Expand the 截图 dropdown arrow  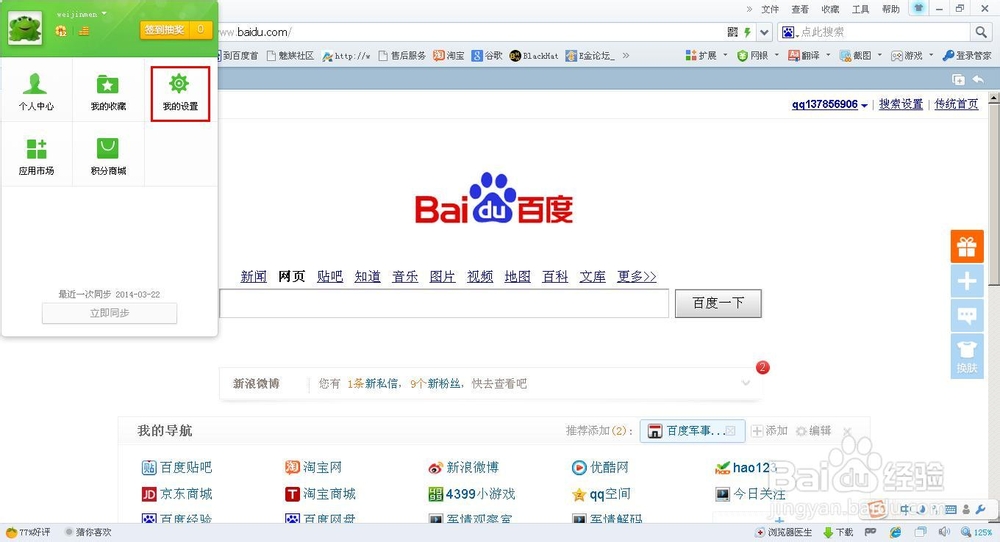coord(879,55)
